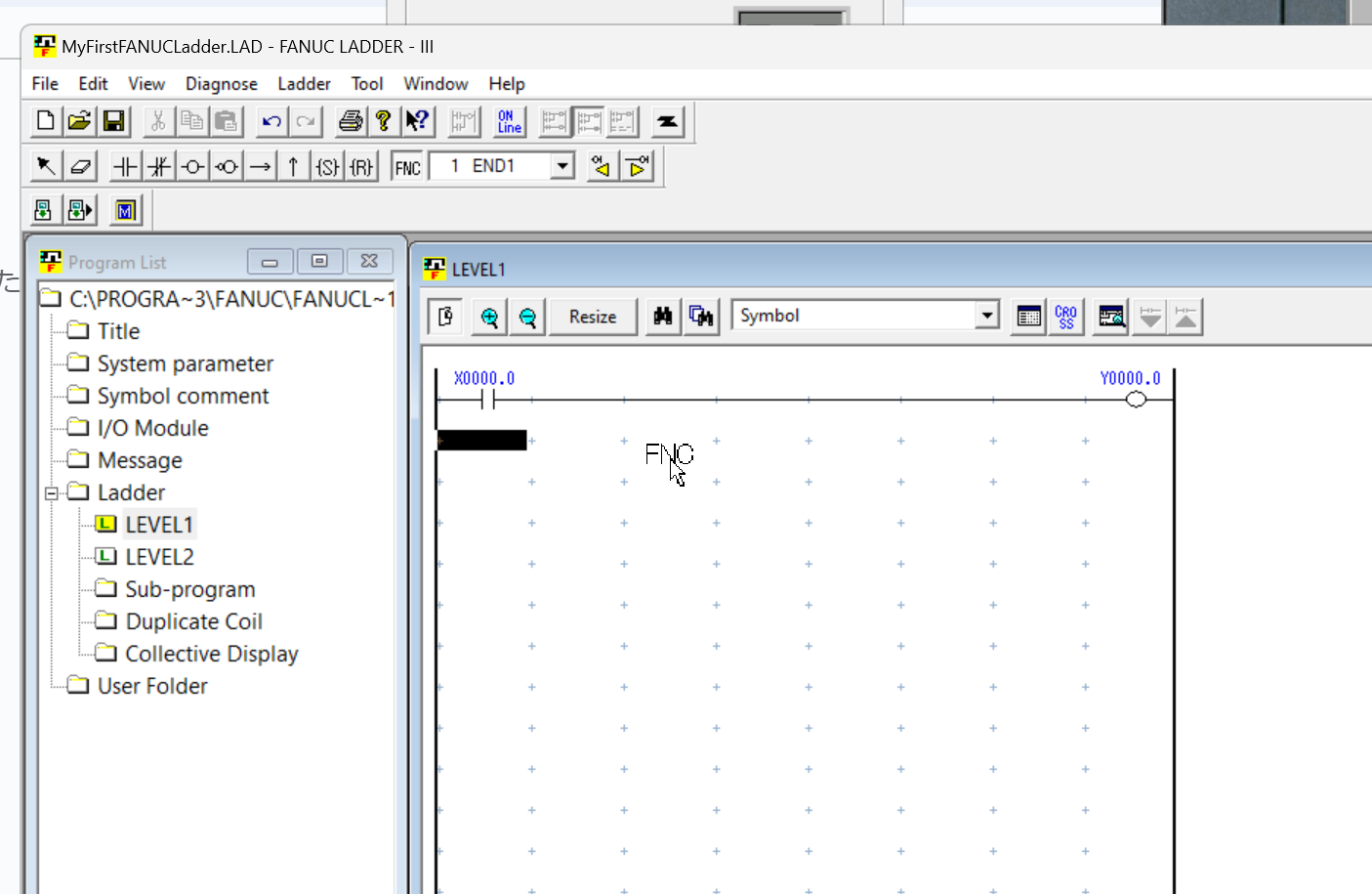
Task: Toggle third ladder display mode icon
Action: tap(623, 121)
